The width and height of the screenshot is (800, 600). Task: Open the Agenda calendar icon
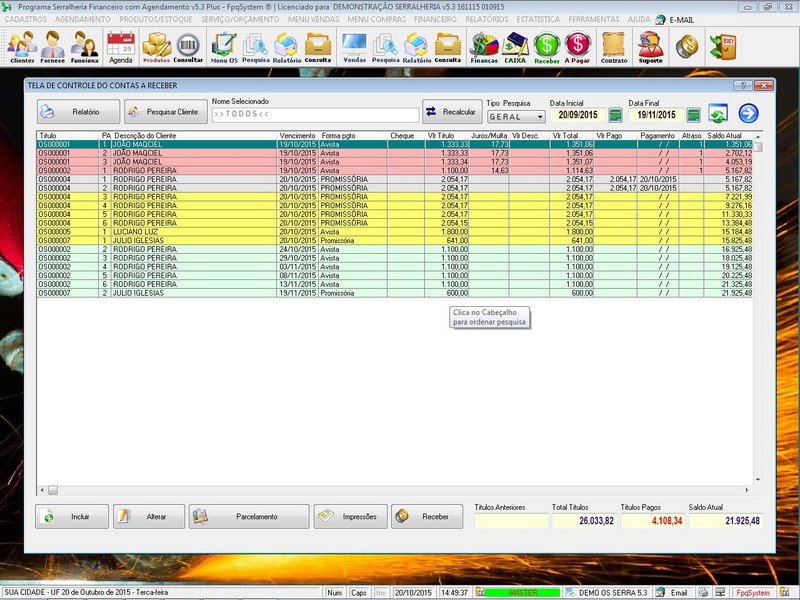pyautogui.click(x=121, y=47)
